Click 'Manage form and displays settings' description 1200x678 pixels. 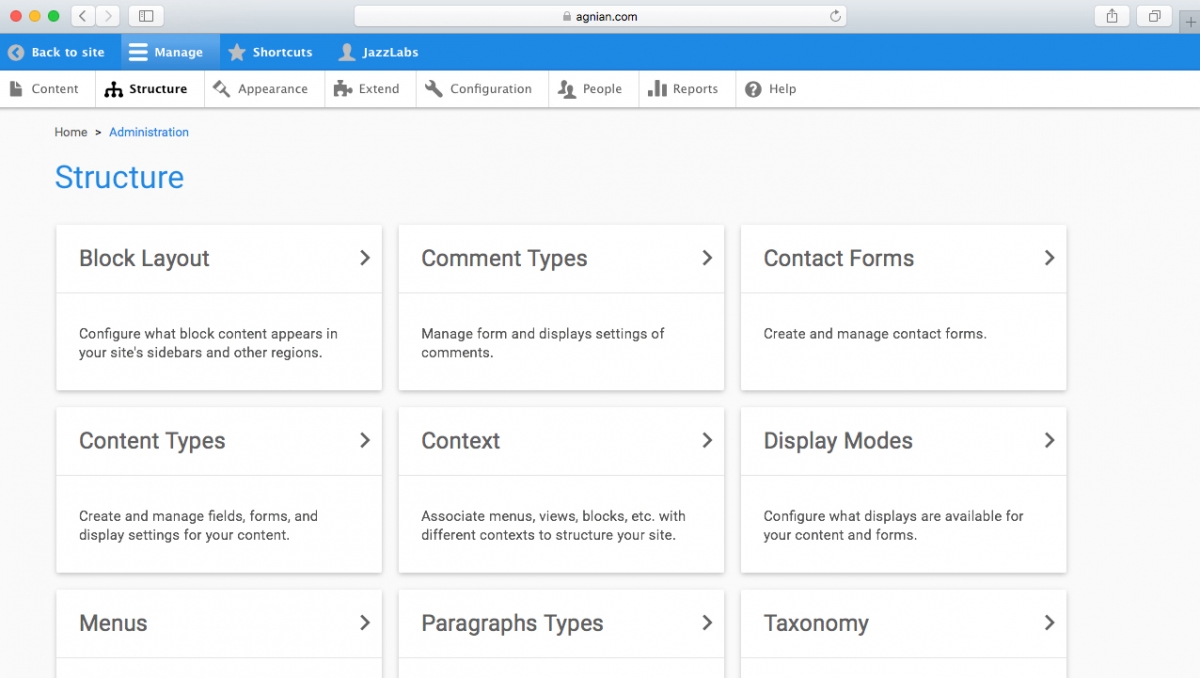543,343
